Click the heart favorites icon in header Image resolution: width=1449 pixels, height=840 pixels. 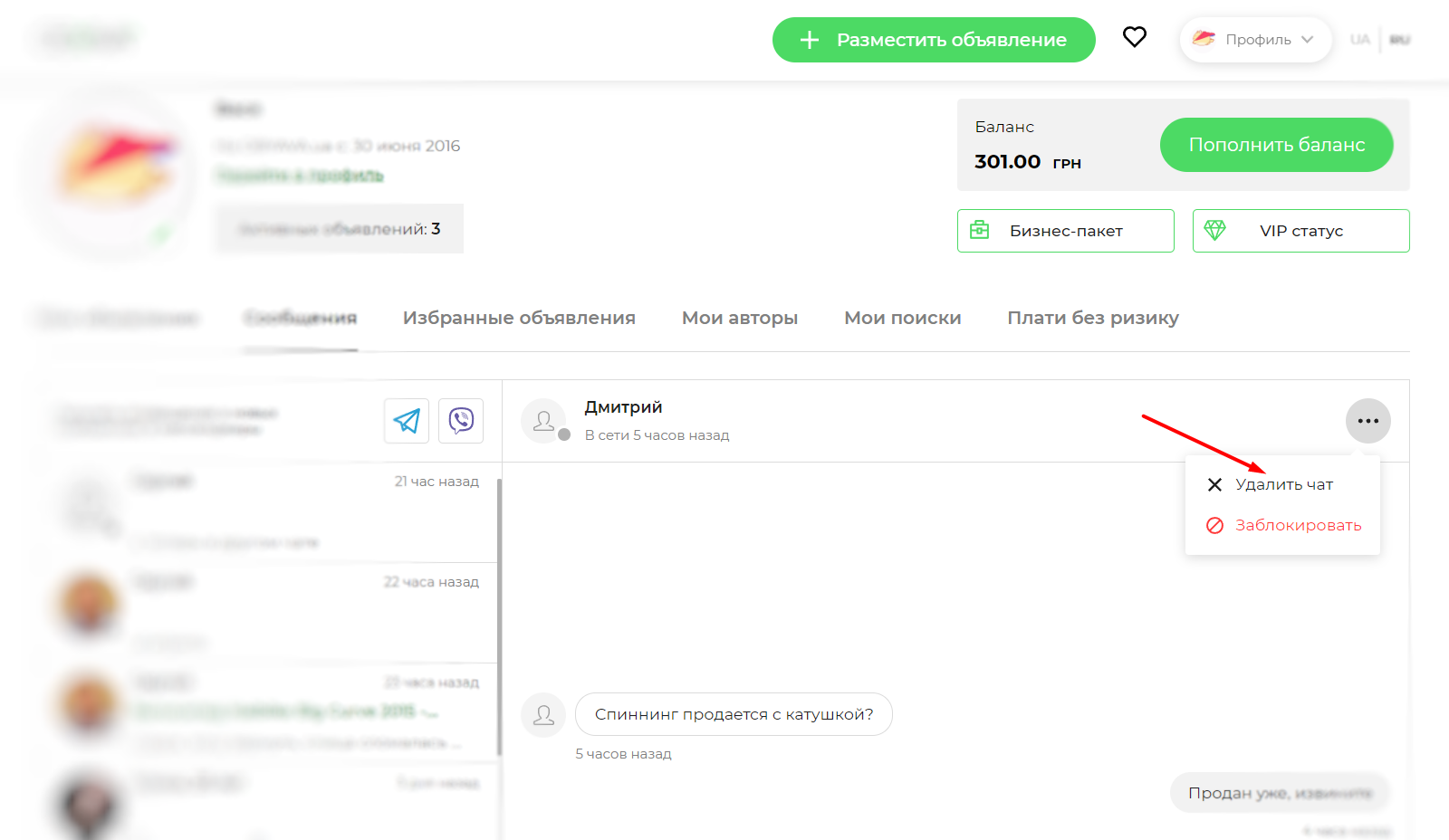tap(1134, 37)
